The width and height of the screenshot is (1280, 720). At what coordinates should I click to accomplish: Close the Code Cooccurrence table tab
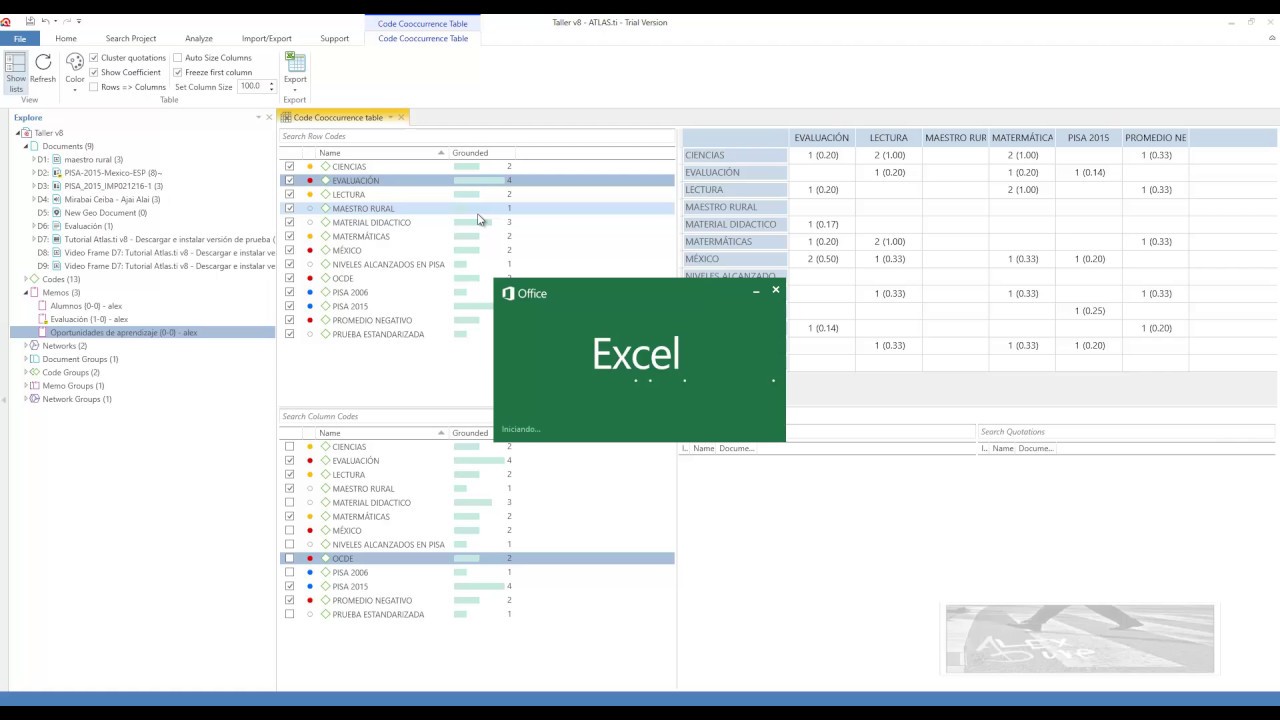click(x=401, y=117)
